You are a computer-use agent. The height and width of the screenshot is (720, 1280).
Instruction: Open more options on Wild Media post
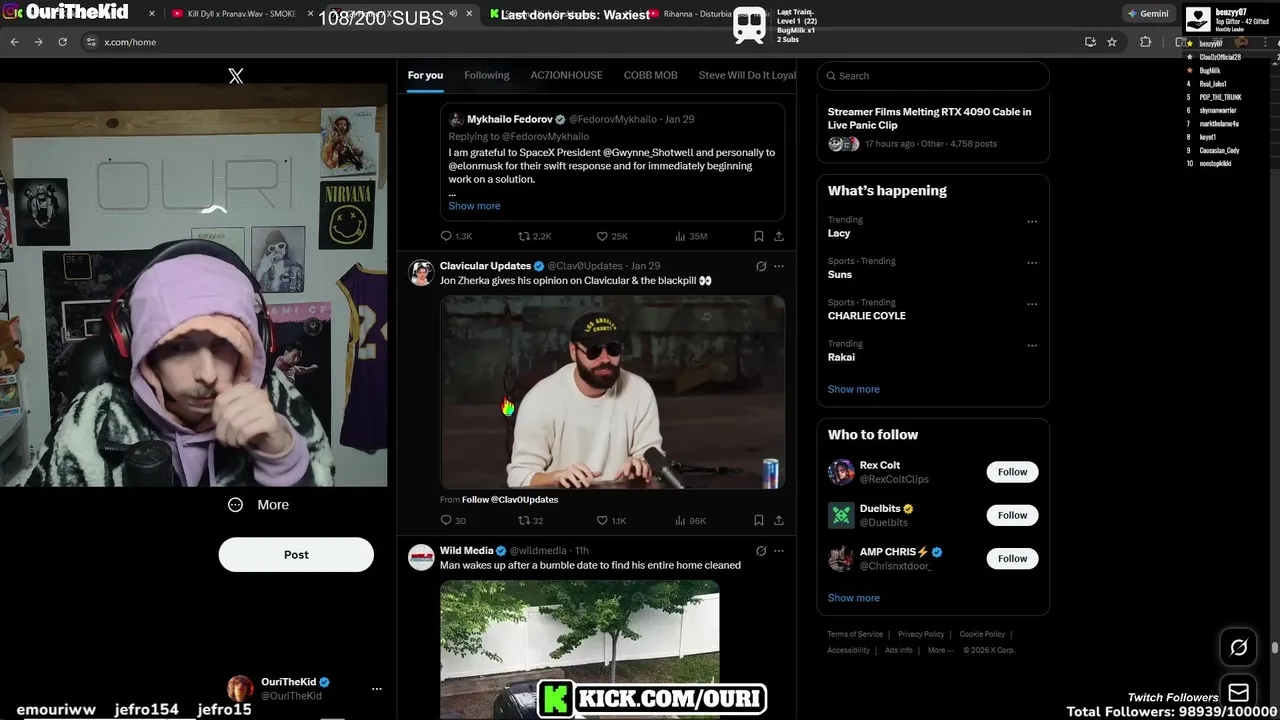[779, 550]
